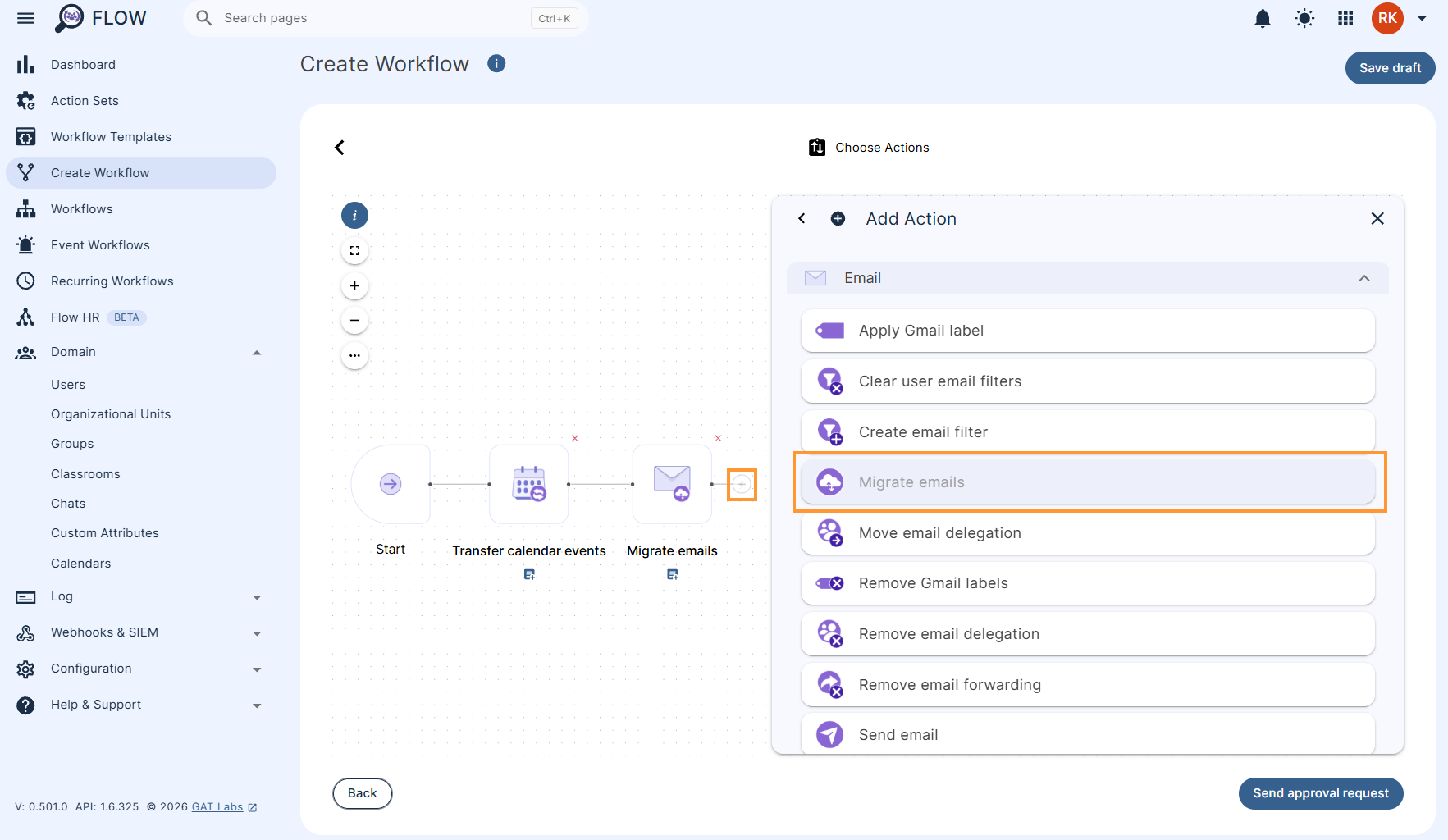Open note icon under Transfer calendar events

pos(529,574)
